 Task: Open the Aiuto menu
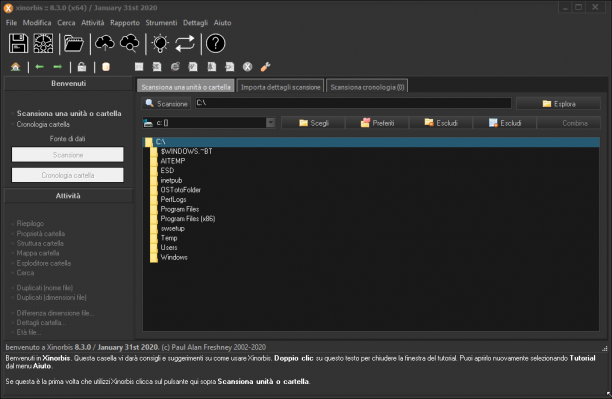coord(222,23)
